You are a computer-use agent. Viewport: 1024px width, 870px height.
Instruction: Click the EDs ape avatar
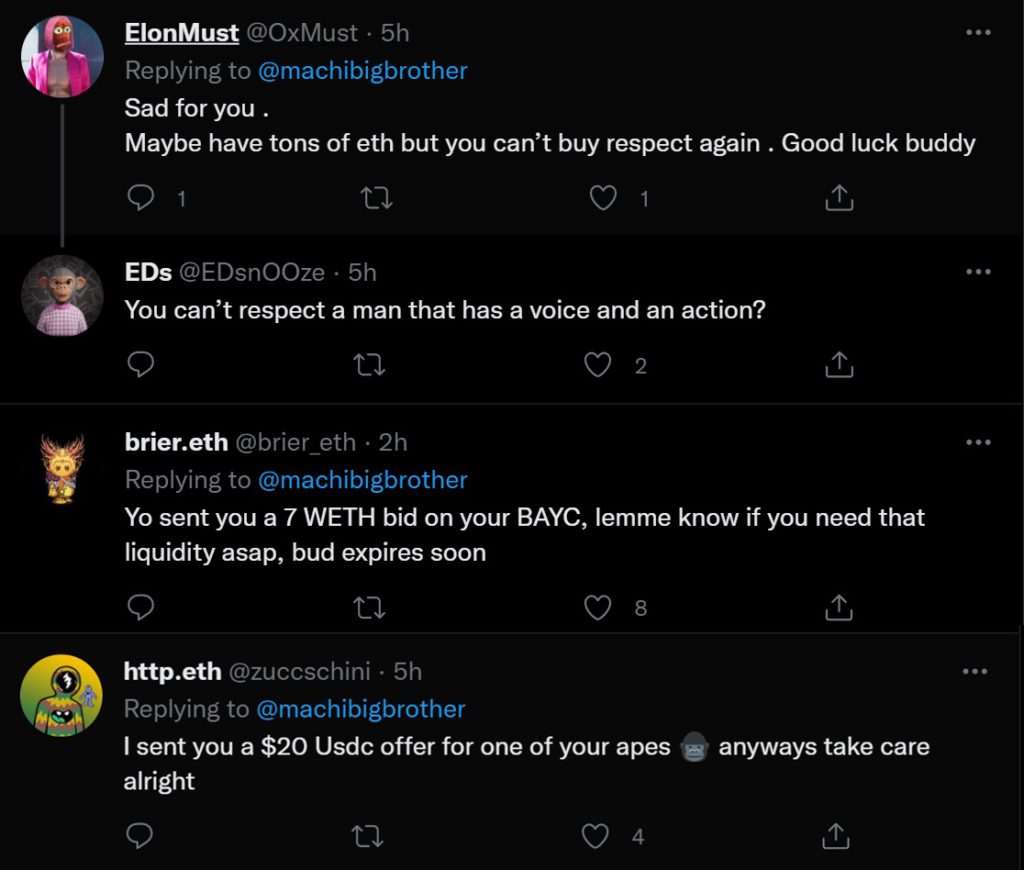pos(62,296)
